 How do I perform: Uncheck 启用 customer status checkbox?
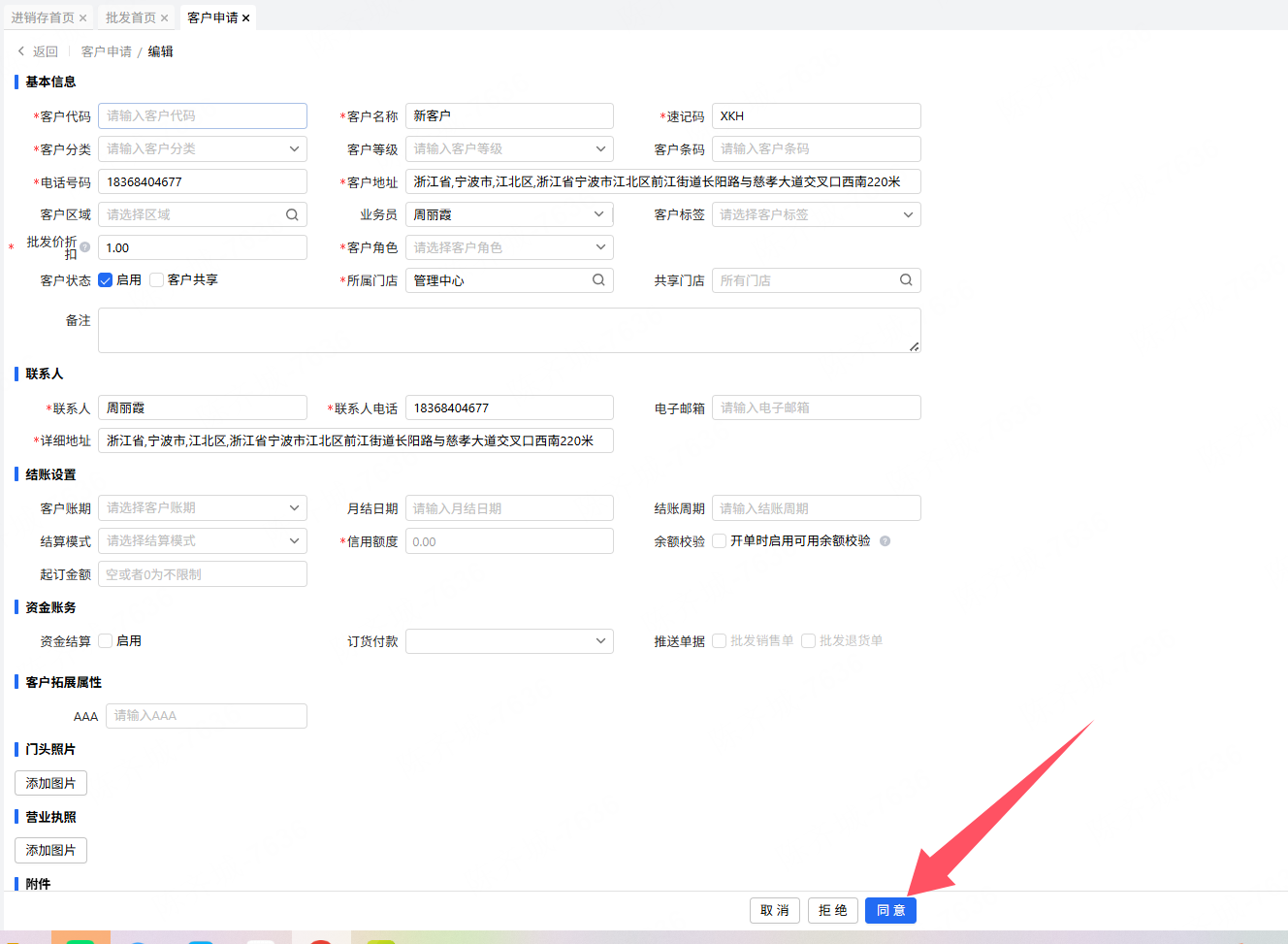coord(106,279)
